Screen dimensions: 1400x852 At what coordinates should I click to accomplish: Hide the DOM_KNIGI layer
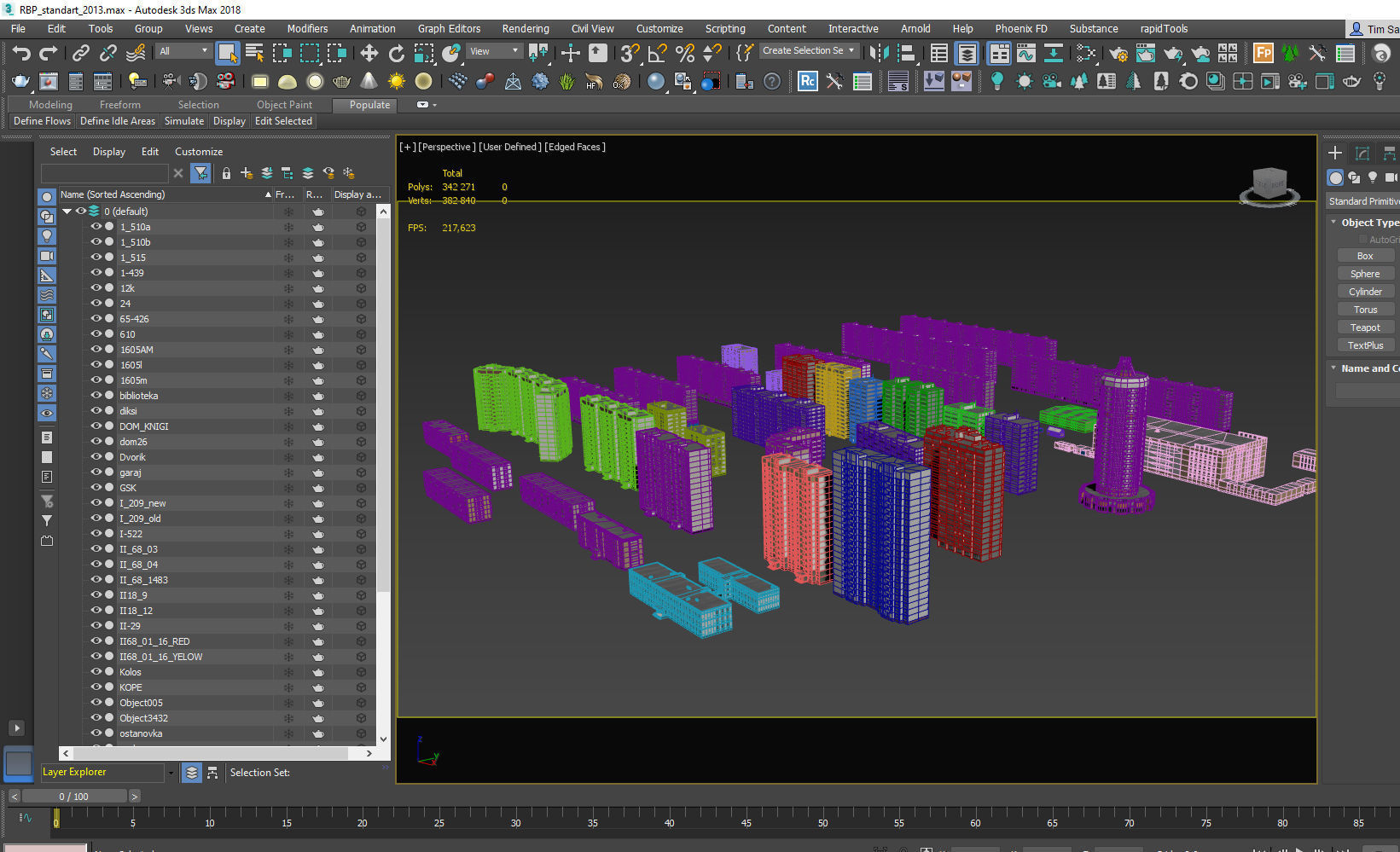[96, 426]
